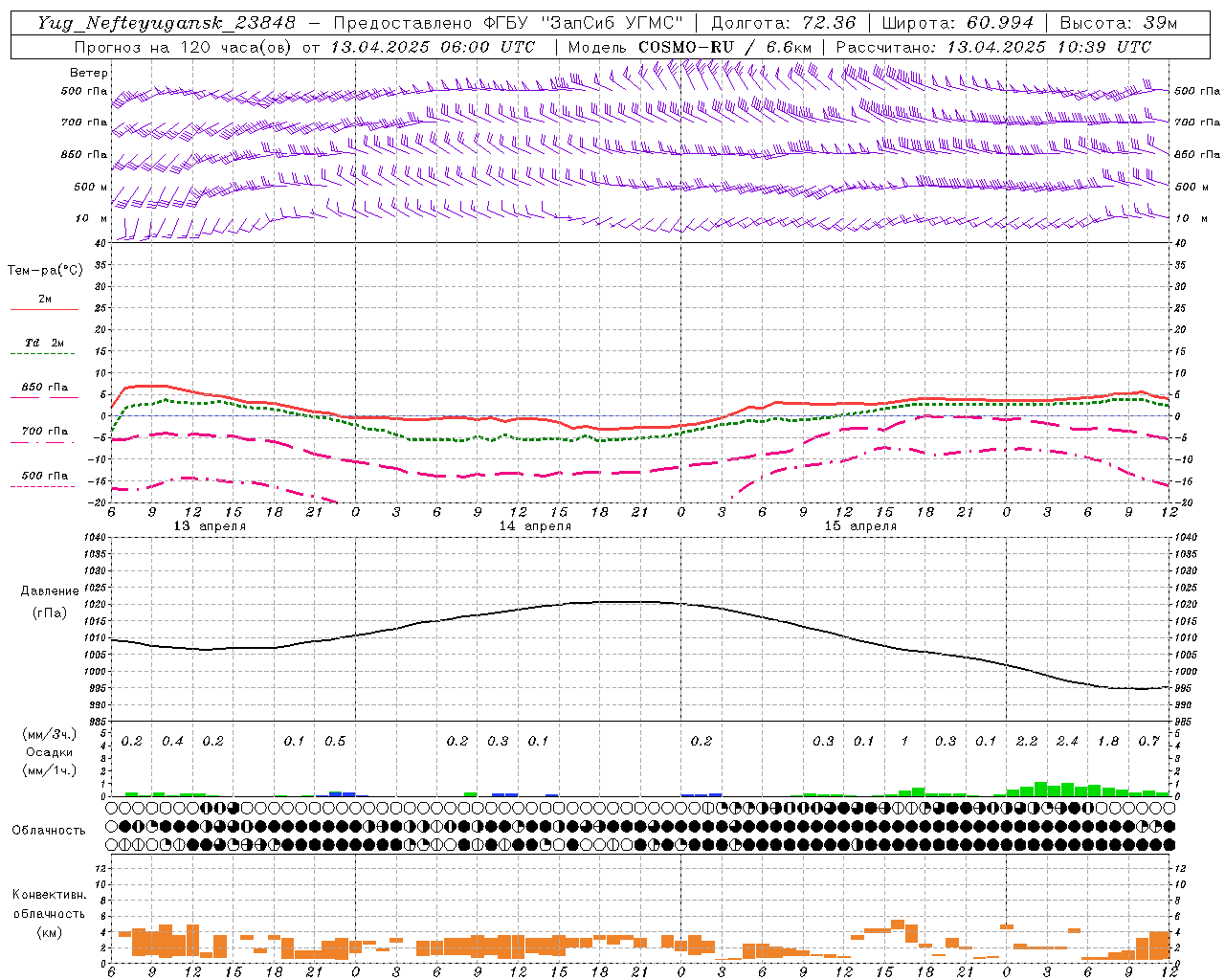Click the '(мм/1ч.)' precipitation unit label
Viewport: 1225px width, 980px height.
(x=49, y=770)
